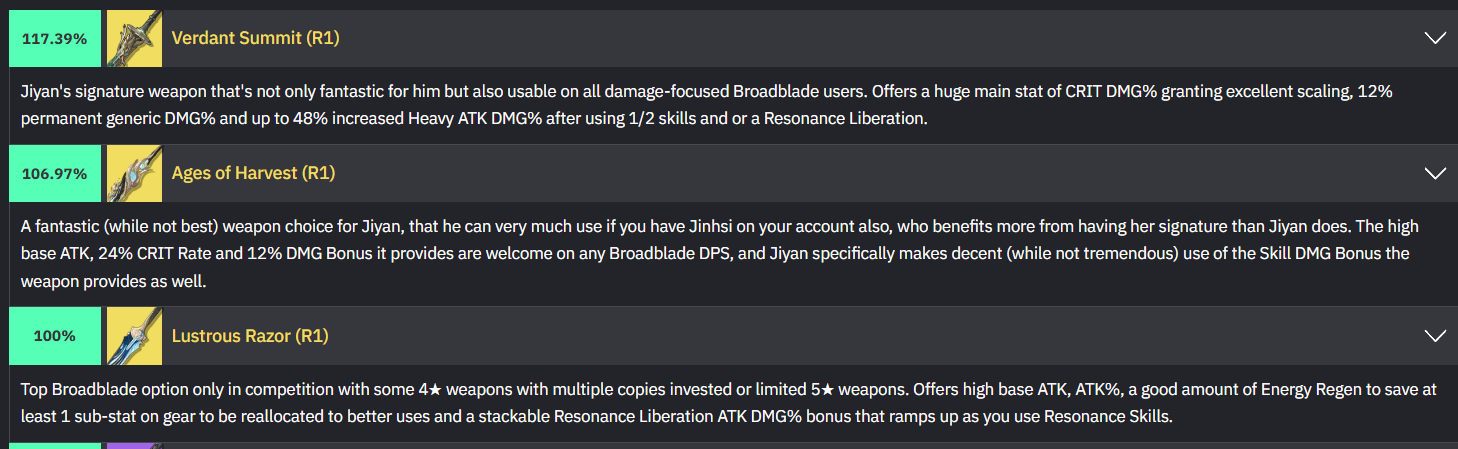Click the 106.97% damage rating badge
The width and height of the screenshot is (1458, 449).
click(x=54, y=173)
